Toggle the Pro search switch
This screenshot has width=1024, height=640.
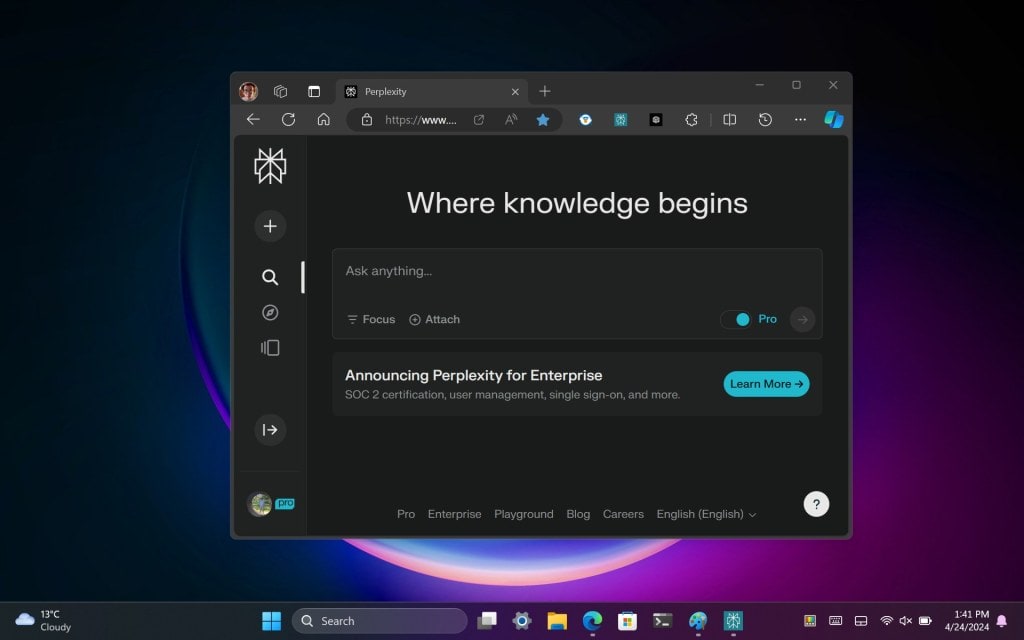(741, 319)
